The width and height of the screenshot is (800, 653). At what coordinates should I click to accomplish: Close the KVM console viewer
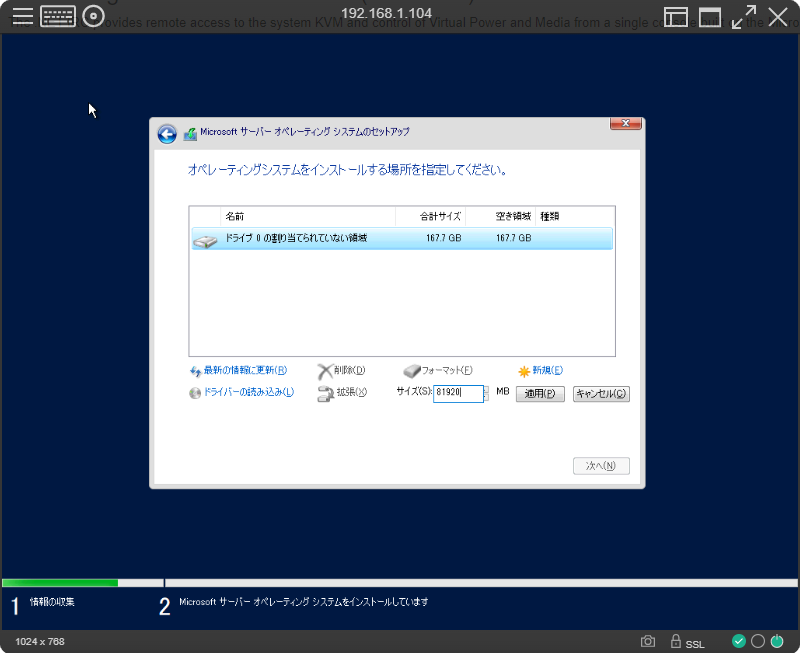click(778, 17)
